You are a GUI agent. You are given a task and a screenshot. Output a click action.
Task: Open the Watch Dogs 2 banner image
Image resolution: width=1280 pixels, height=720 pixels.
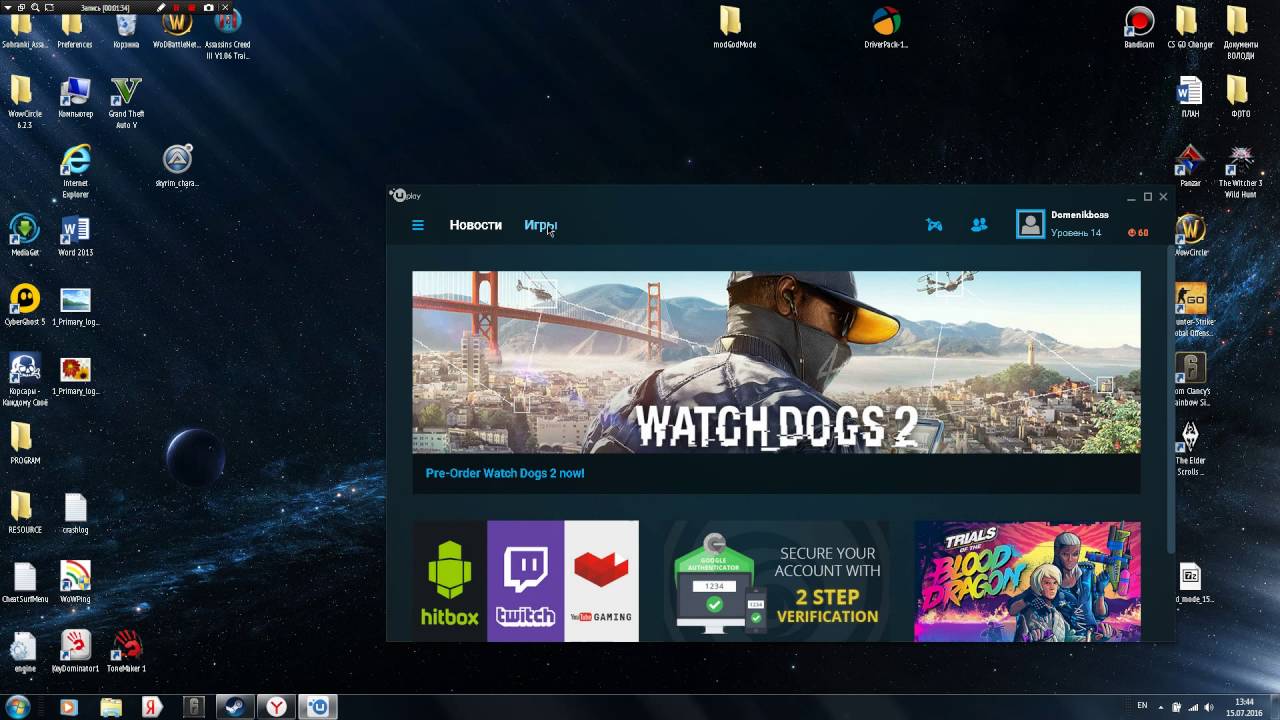[x=776, y=362]
